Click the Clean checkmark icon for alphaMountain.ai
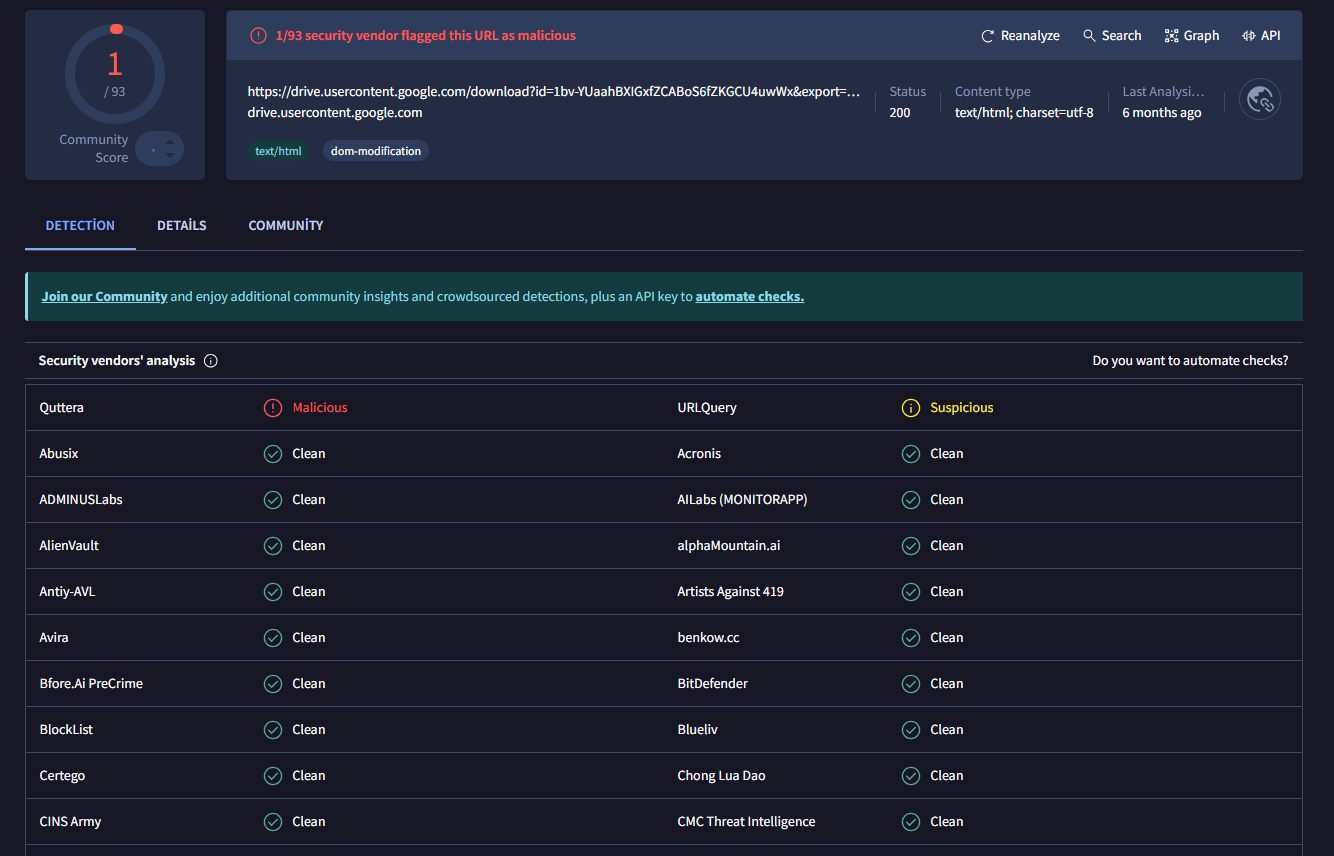 click(x=911, y=546)
